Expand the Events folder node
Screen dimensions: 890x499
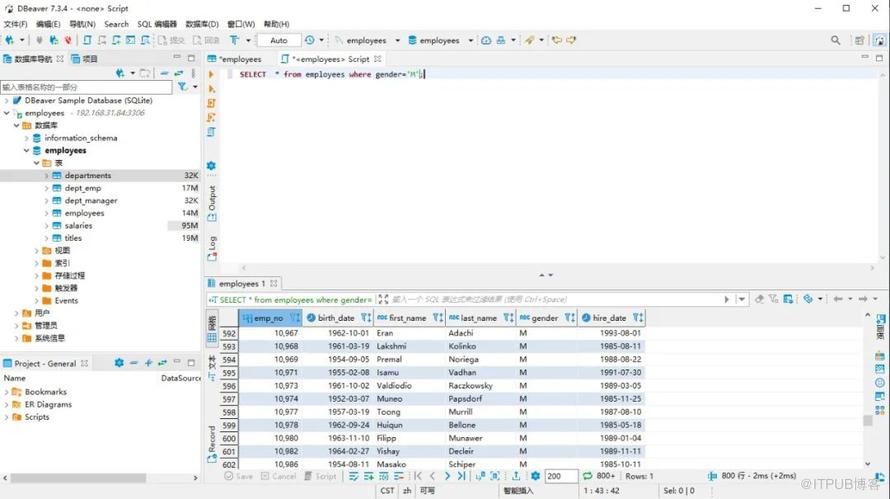(36, 300)
